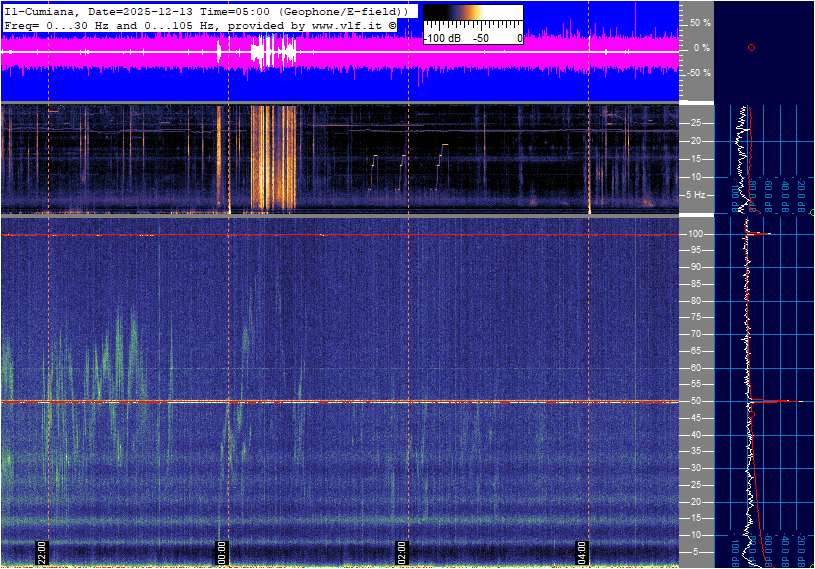Click the red circle marker in scope panel
Viewport: 815px width, 569px height.
tap(751, 47)
